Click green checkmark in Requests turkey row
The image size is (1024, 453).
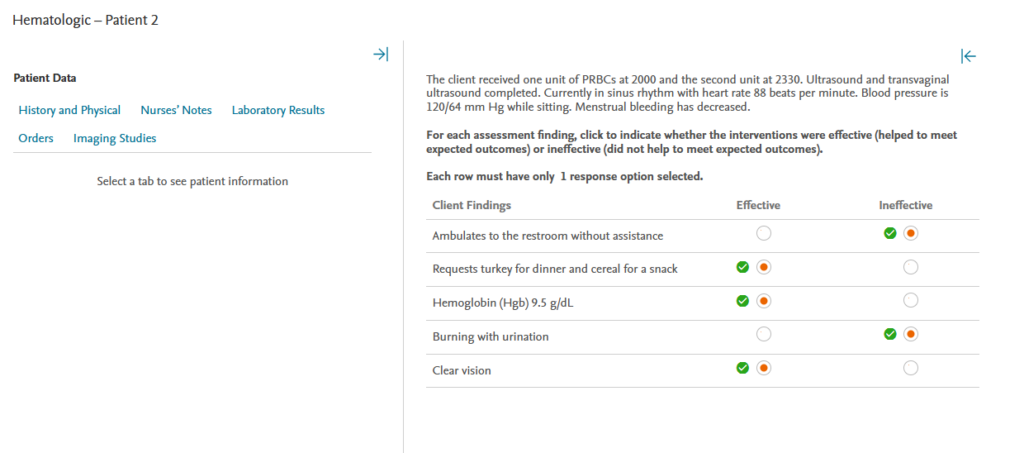(x=742, y=267)
